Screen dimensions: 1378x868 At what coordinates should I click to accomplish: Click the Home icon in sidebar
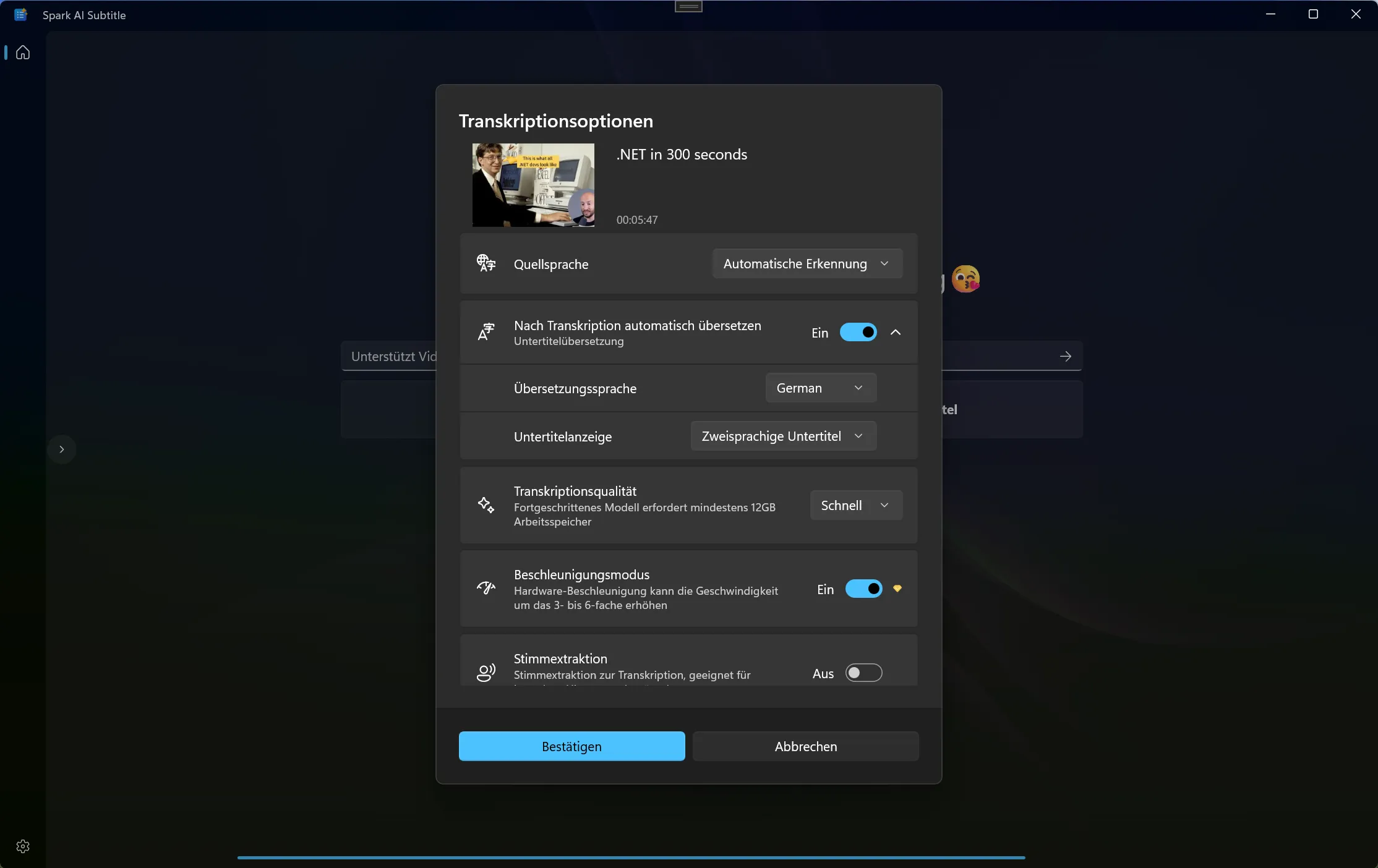coord(23,53)
